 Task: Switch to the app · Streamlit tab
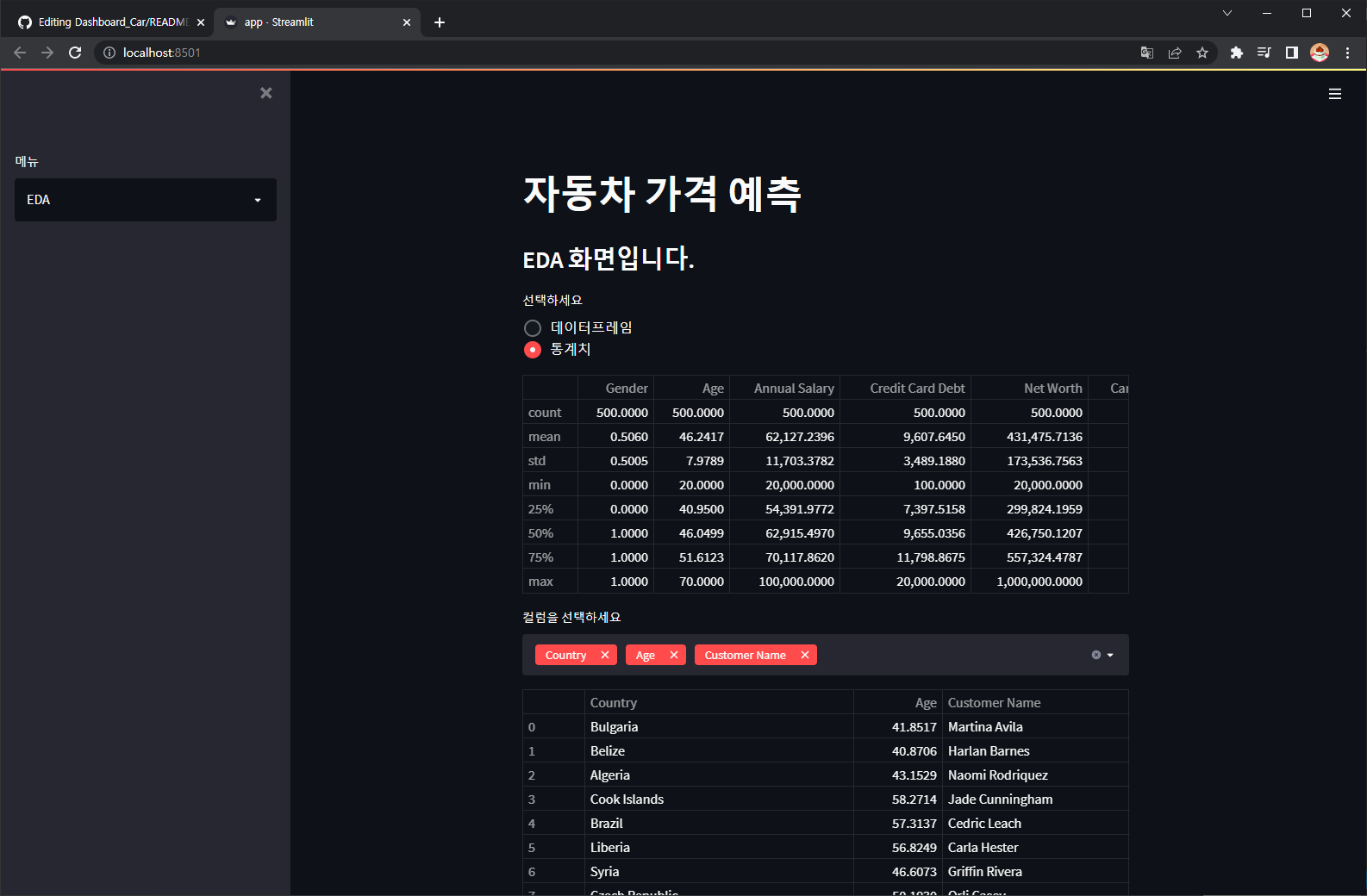coord(315,22)
